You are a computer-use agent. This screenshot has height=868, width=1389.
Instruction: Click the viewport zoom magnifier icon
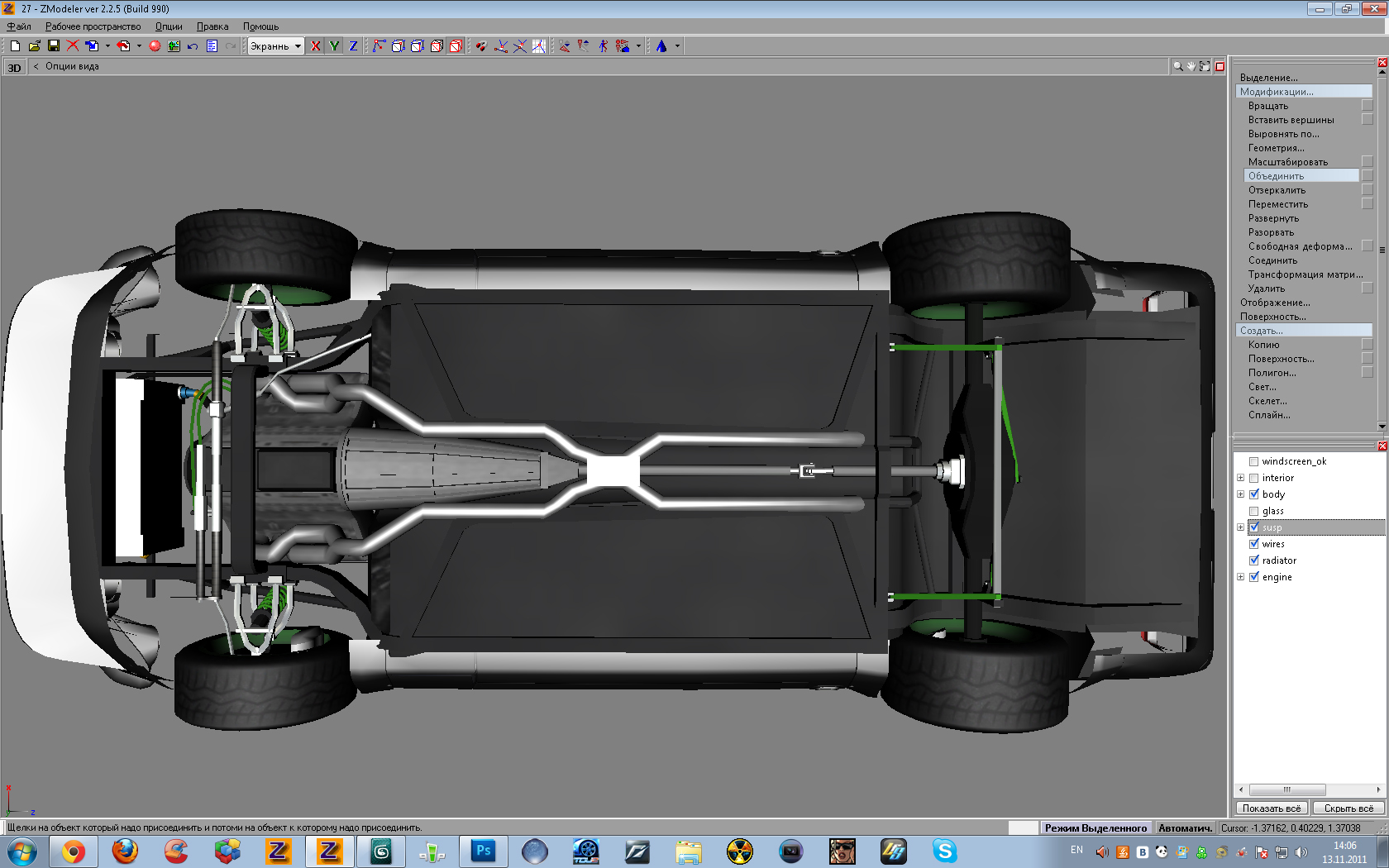[1177, 66]
